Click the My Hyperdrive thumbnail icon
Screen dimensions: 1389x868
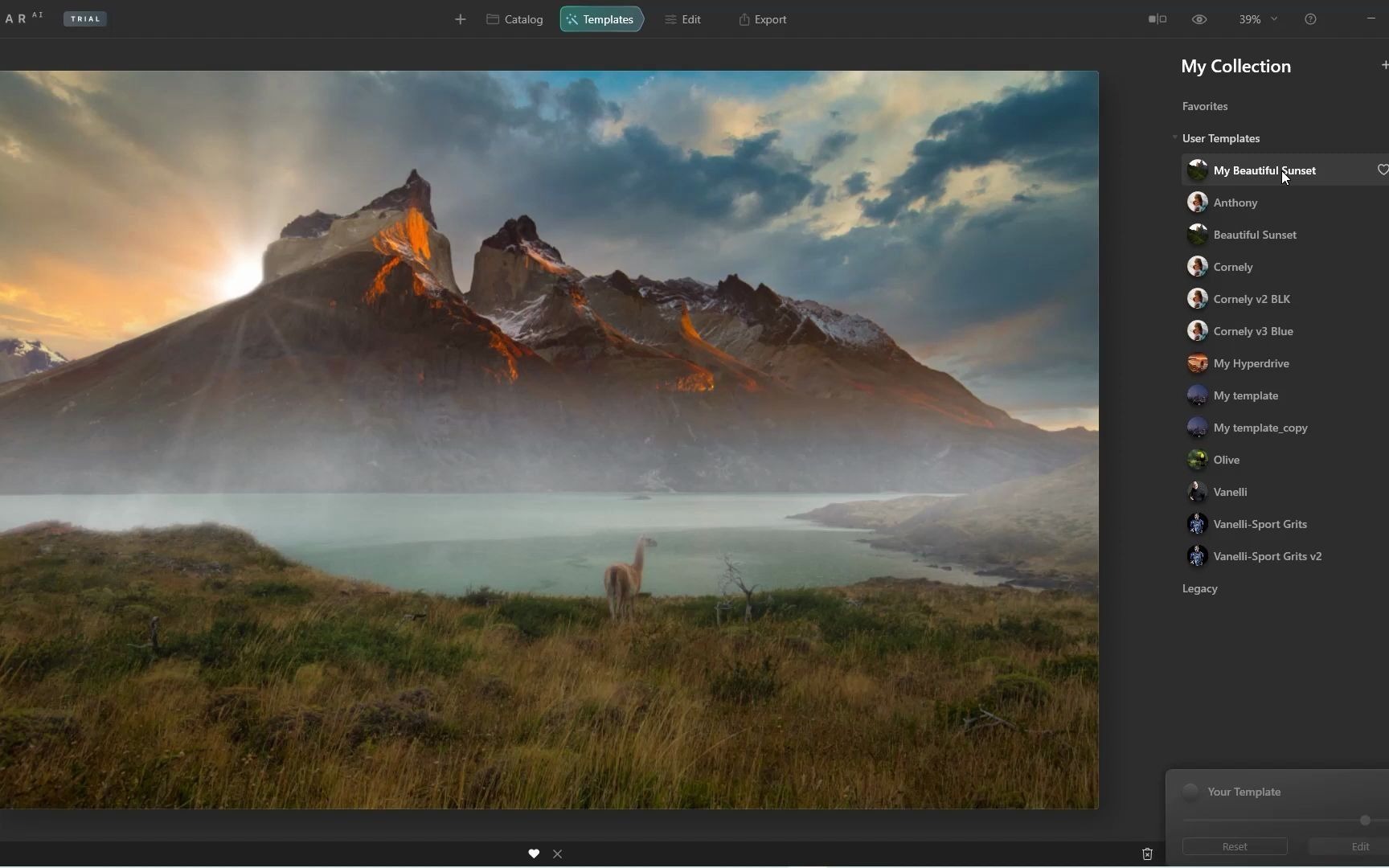click(1198, 362)
